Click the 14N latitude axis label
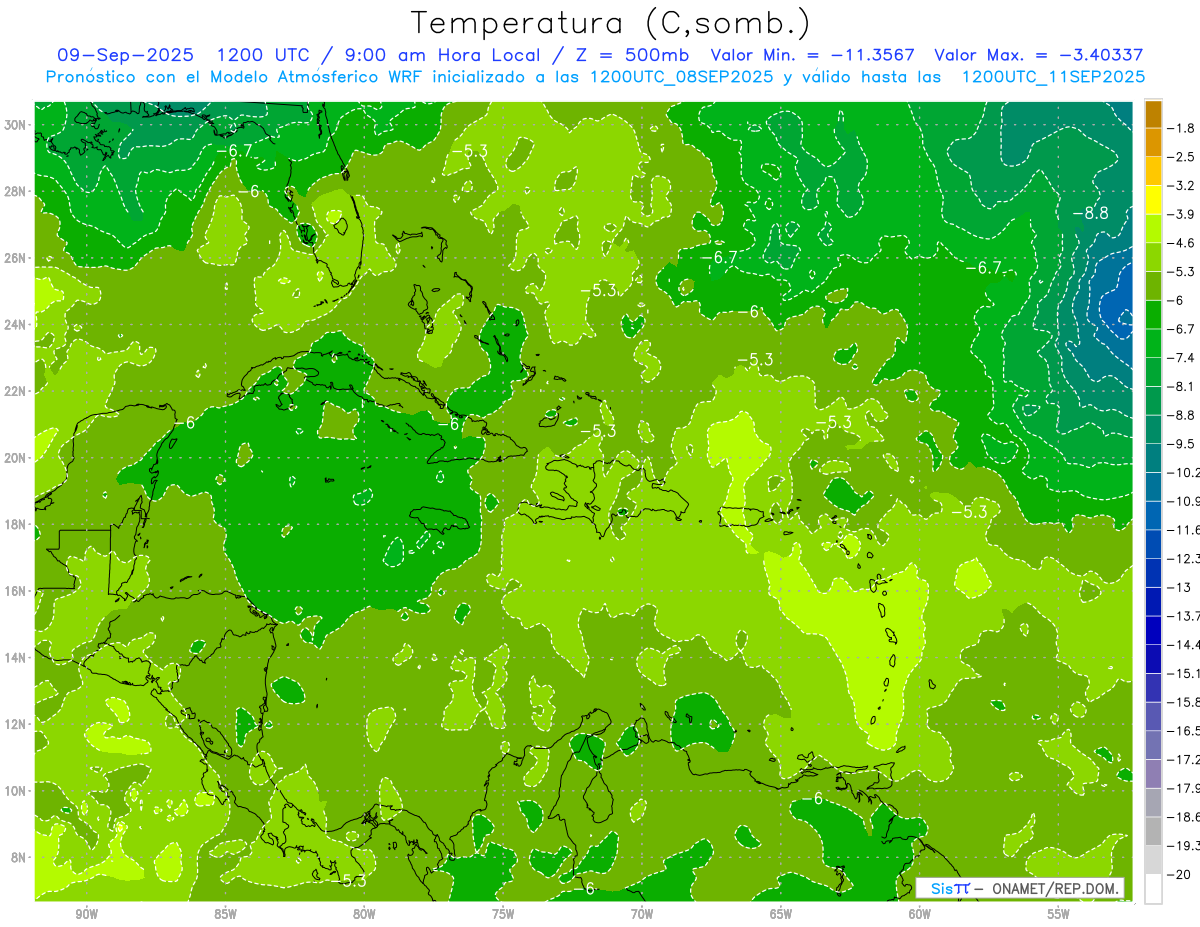Image resolution: width=1200 pixels, height=927 pixels. [17, 658]
